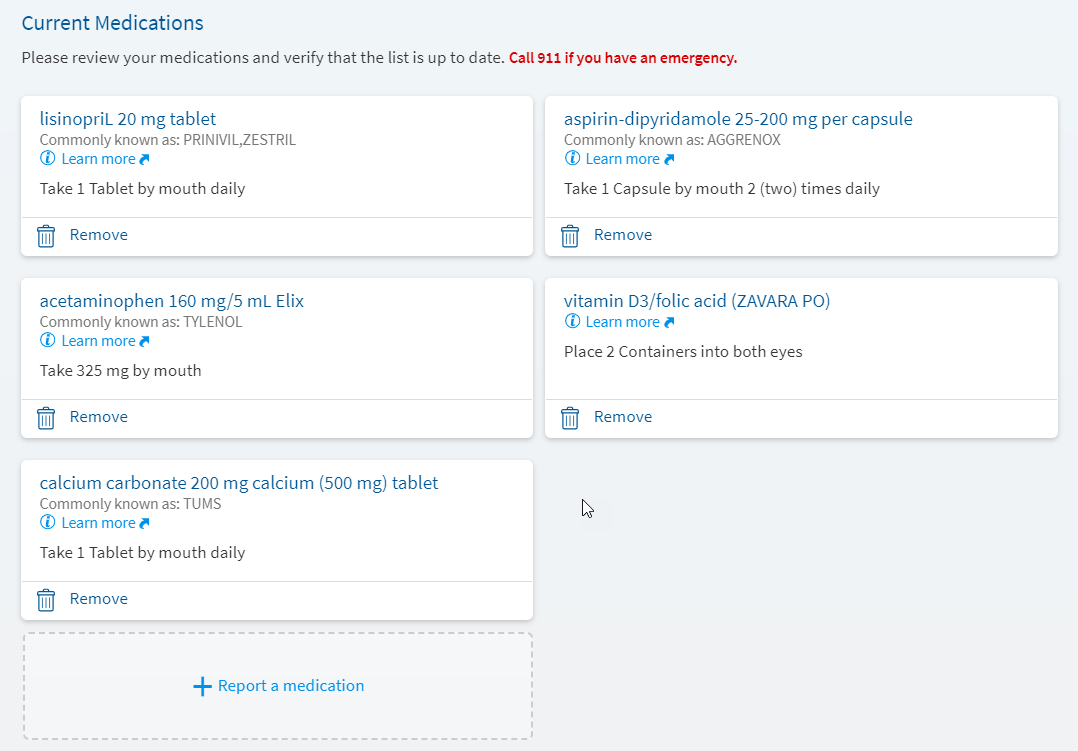Click the external link arrow in the lisinopril card
This screenshot has width=1078, height=751.
(x=144, y=160)
